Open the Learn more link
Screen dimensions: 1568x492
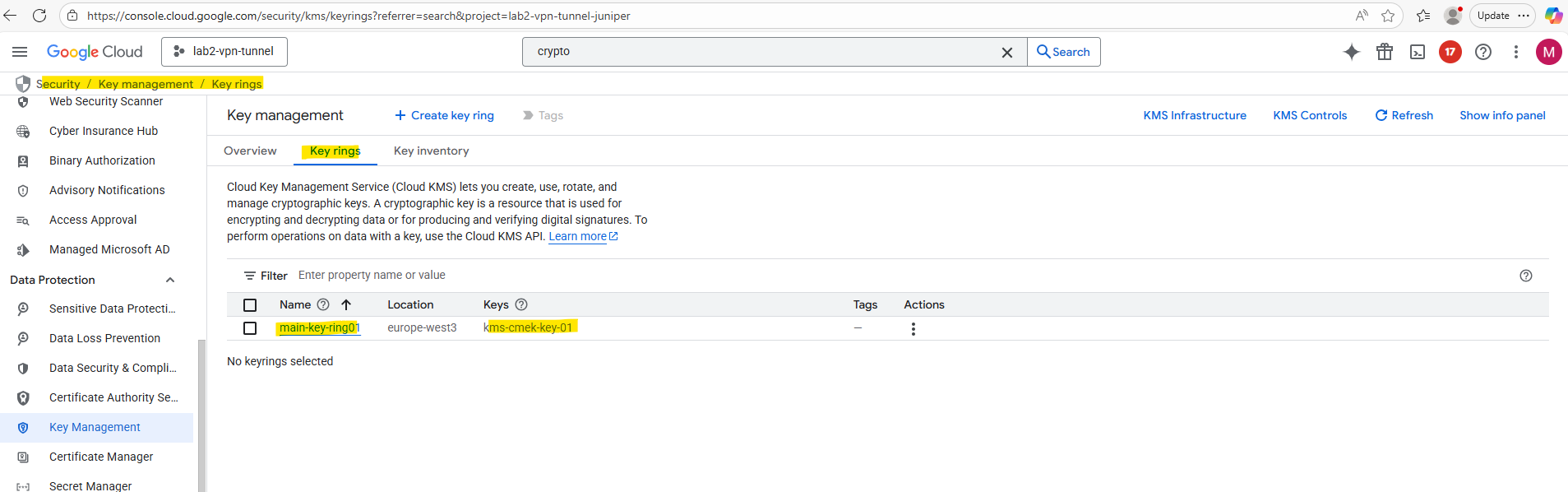click(x=583, y=236)
